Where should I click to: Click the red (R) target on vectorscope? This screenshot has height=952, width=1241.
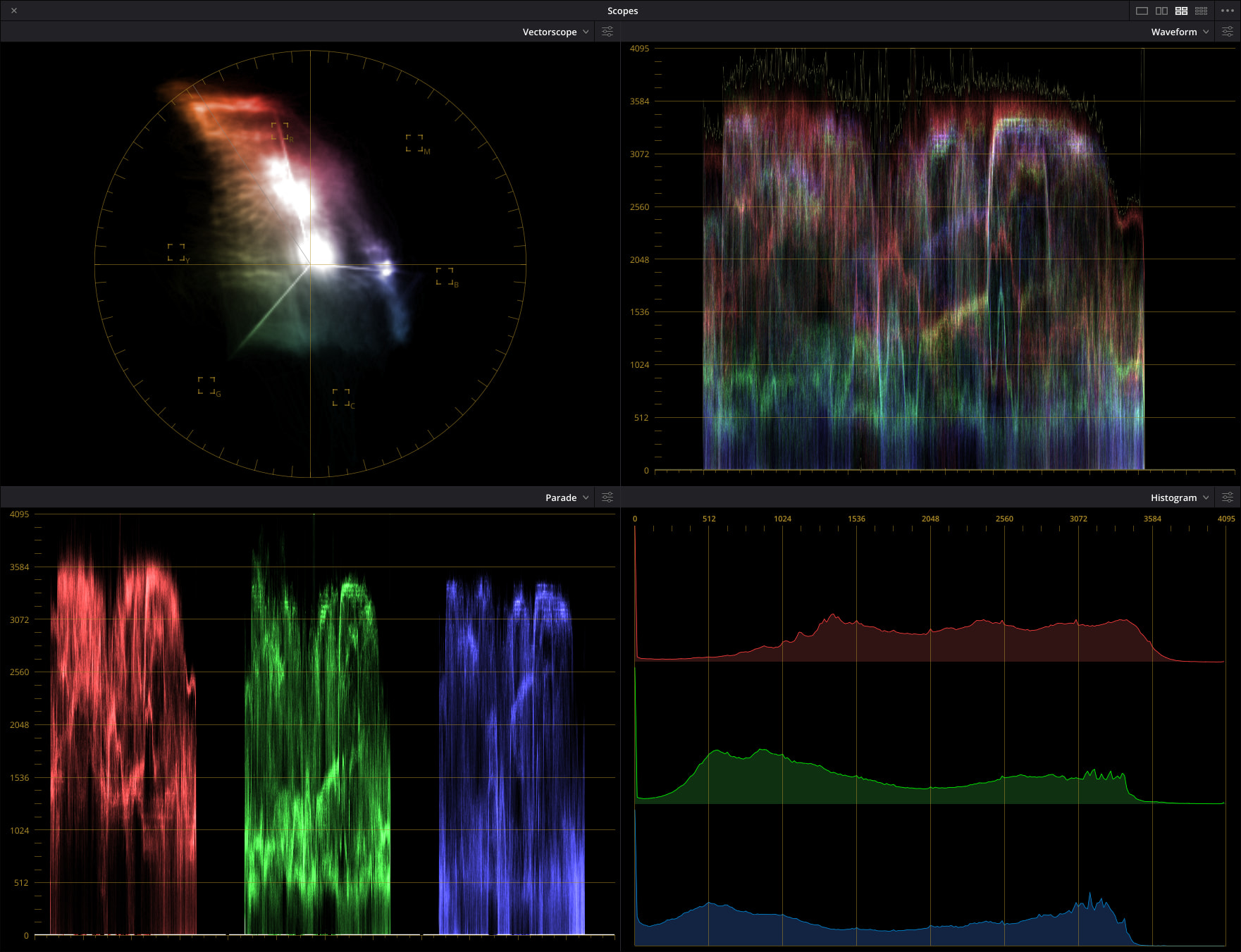click(x=280, y=130)
